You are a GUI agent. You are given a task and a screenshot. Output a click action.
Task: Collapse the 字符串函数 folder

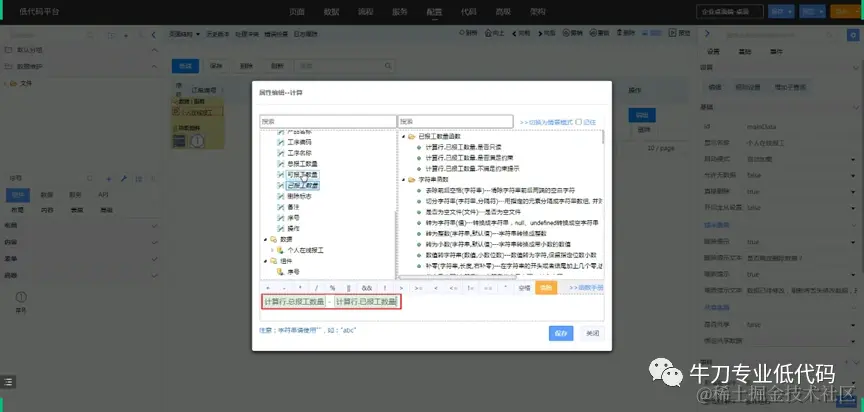[403, 180]
